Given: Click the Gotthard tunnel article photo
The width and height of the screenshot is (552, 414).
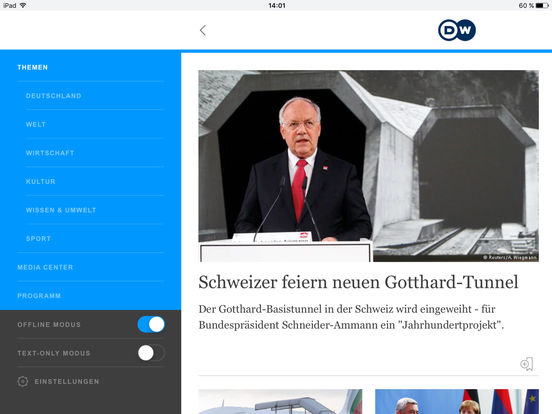Looking at the screenshot, I should [368, 166].
